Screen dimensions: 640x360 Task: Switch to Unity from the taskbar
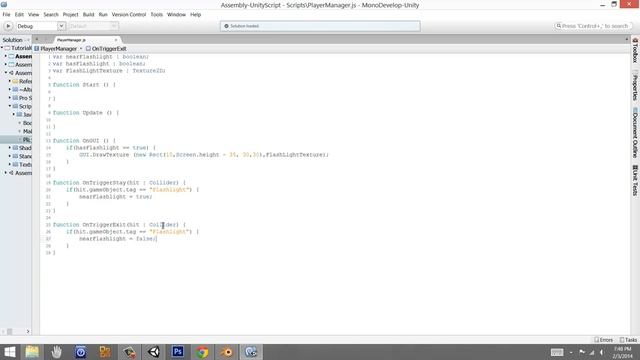154,352
